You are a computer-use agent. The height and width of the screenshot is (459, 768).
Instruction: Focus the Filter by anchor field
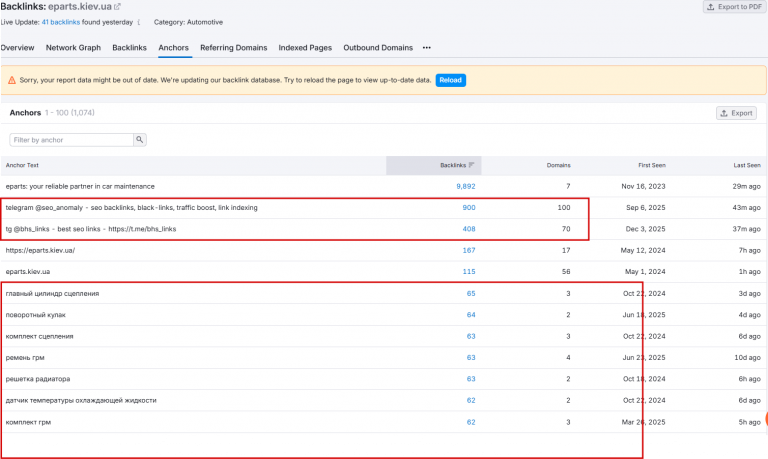(x=72, y=140)
